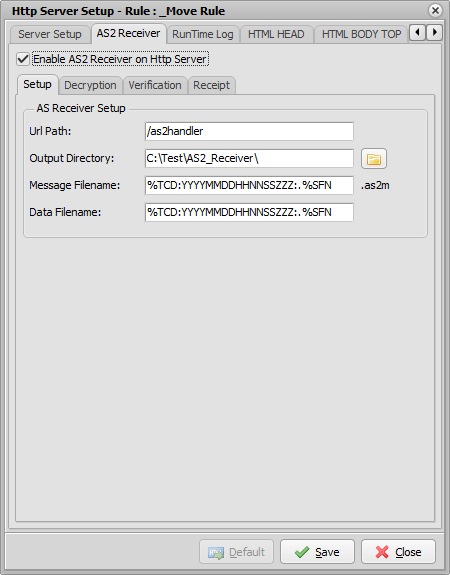Open the HTML BODY TOP tab

[361, 34]
